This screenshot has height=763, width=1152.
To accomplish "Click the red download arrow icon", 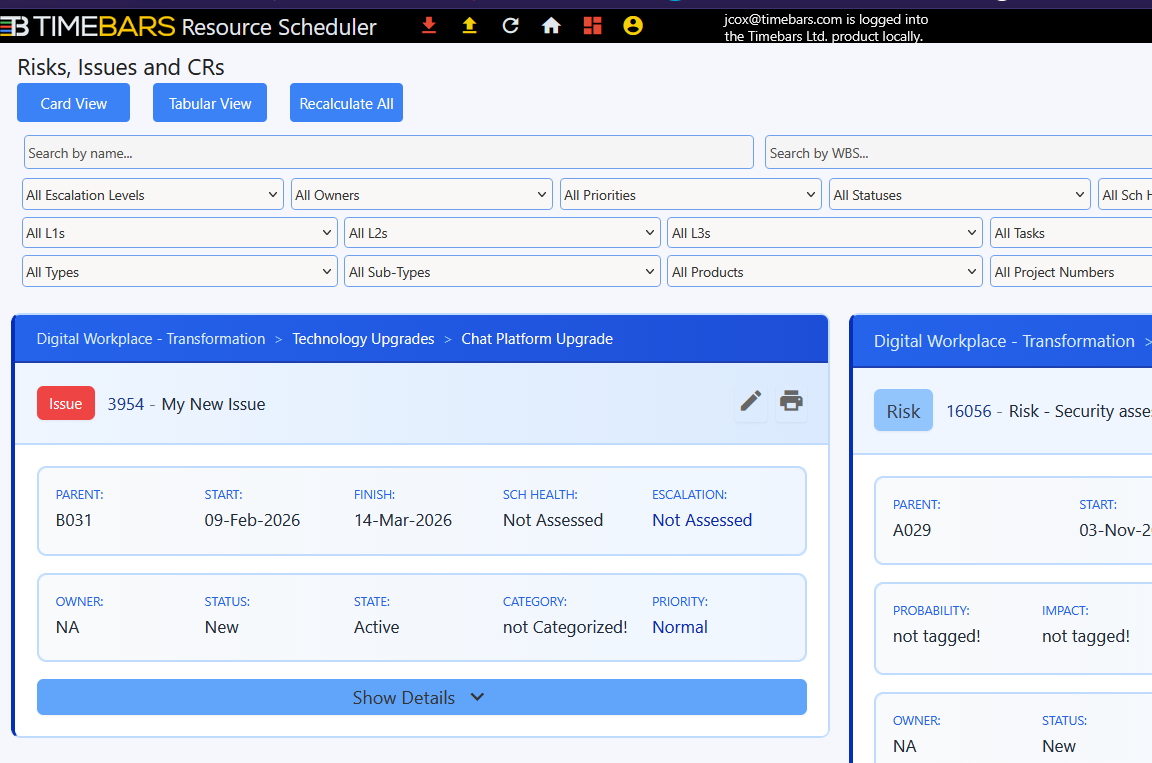I will [x=429, y=26].
